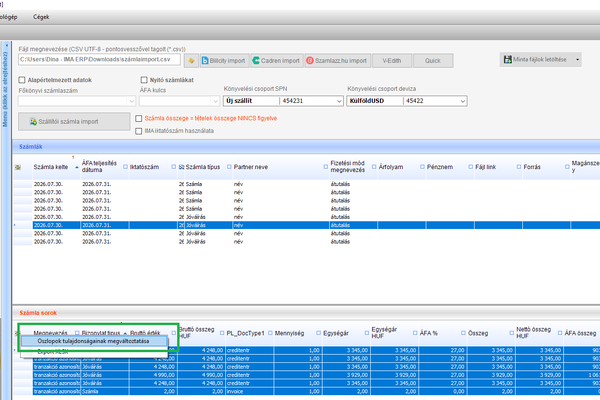The width and height of the screenshot is (600, 400).
Task: Click the Számla sorok section header
Action: point(306,313)
